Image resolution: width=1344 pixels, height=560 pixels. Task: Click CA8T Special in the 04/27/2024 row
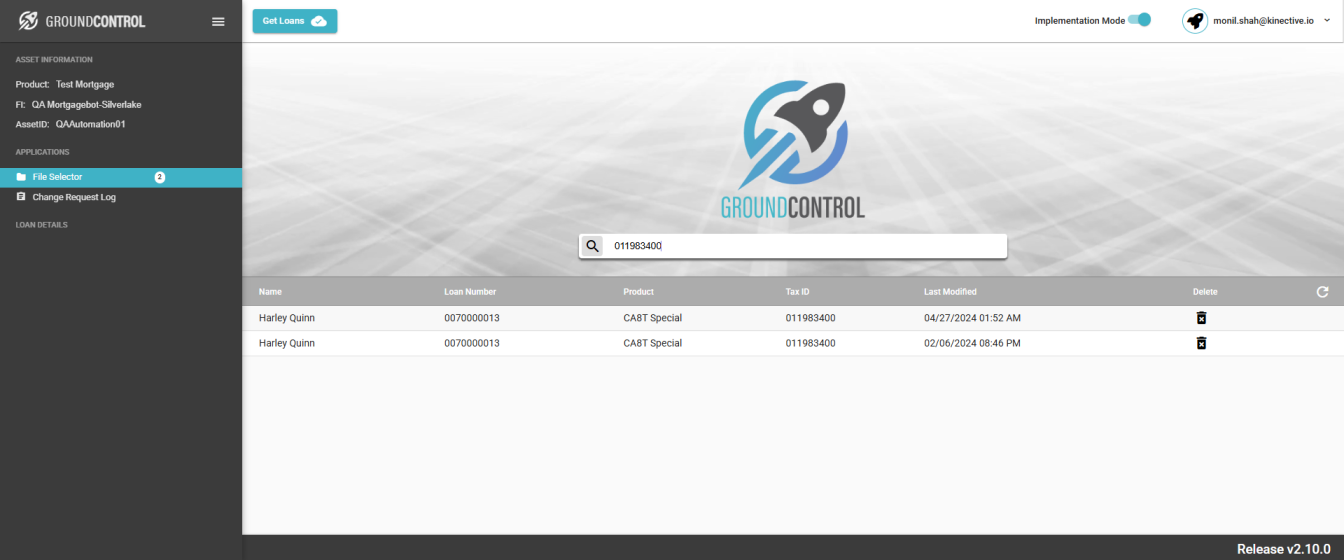pyautogui.click(x=652, y=318)
